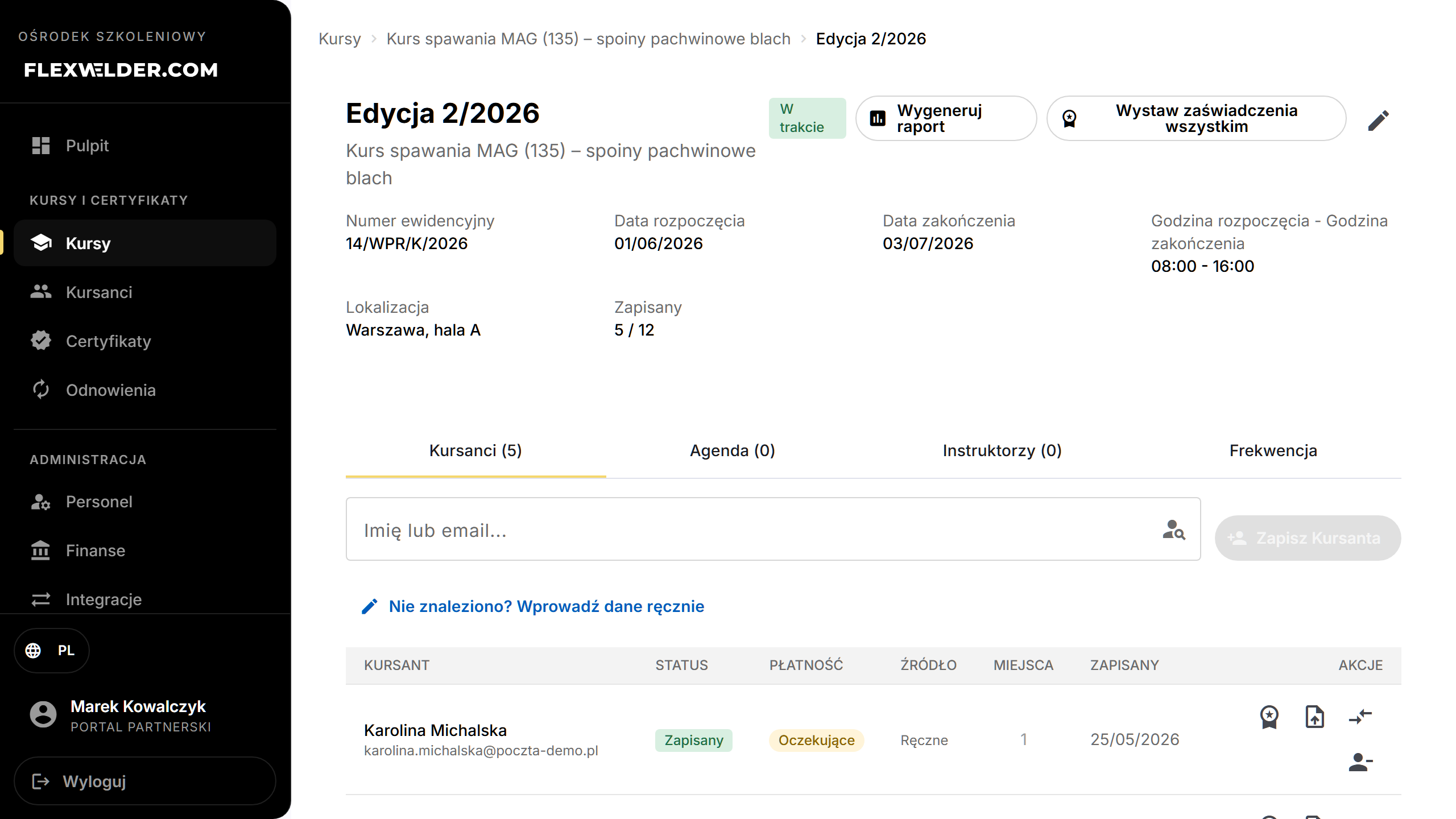Click the Pulpit dashboard icon
This screenshot has width=1456, height=819.
(41, 146)
